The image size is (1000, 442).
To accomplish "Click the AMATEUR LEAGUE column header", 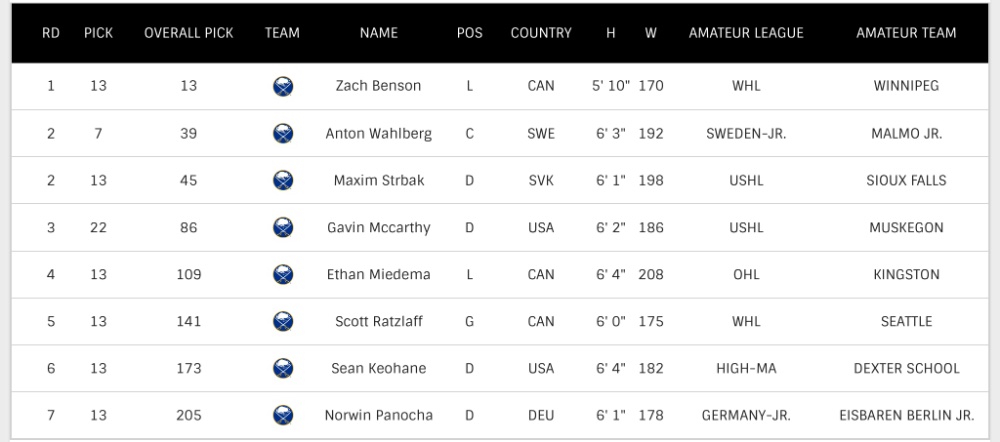I will click(746, 33).
